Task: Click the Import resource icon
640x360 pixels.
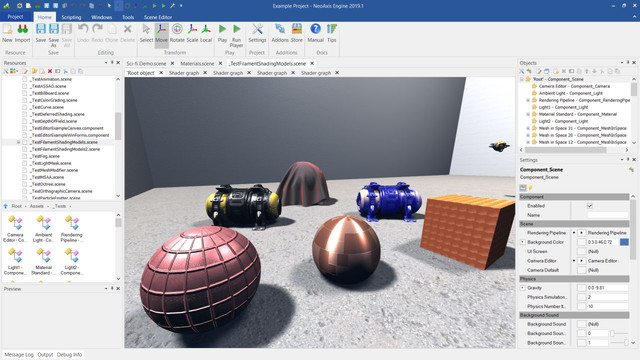Action: [x=22, y=33]
